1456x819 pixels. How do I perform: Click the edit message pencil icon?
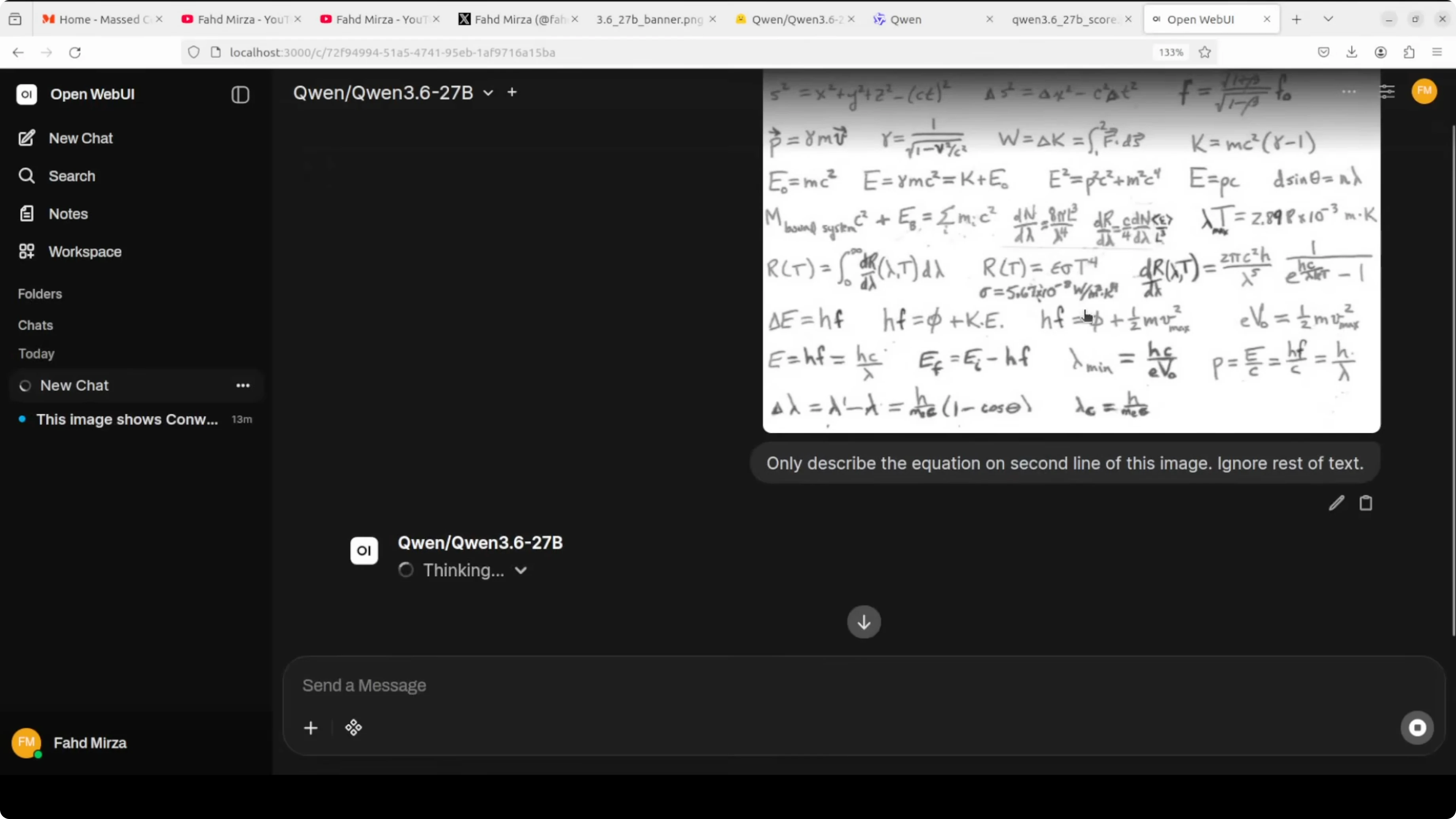click(1336, 503)
